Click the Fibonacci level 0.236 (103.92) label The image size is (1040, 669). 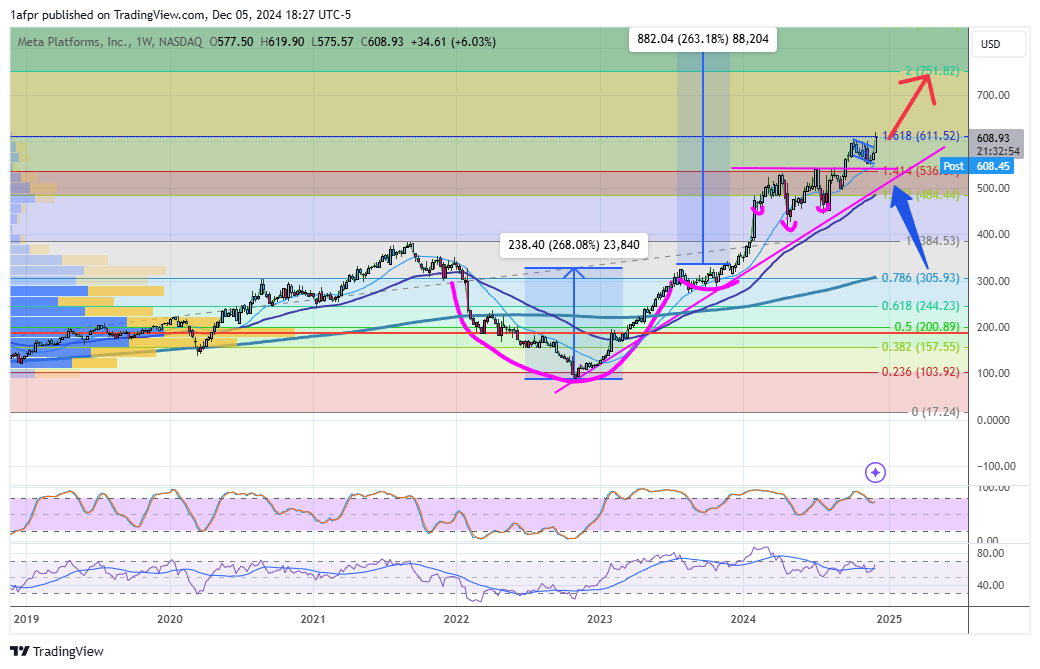[x=921, y=372]
